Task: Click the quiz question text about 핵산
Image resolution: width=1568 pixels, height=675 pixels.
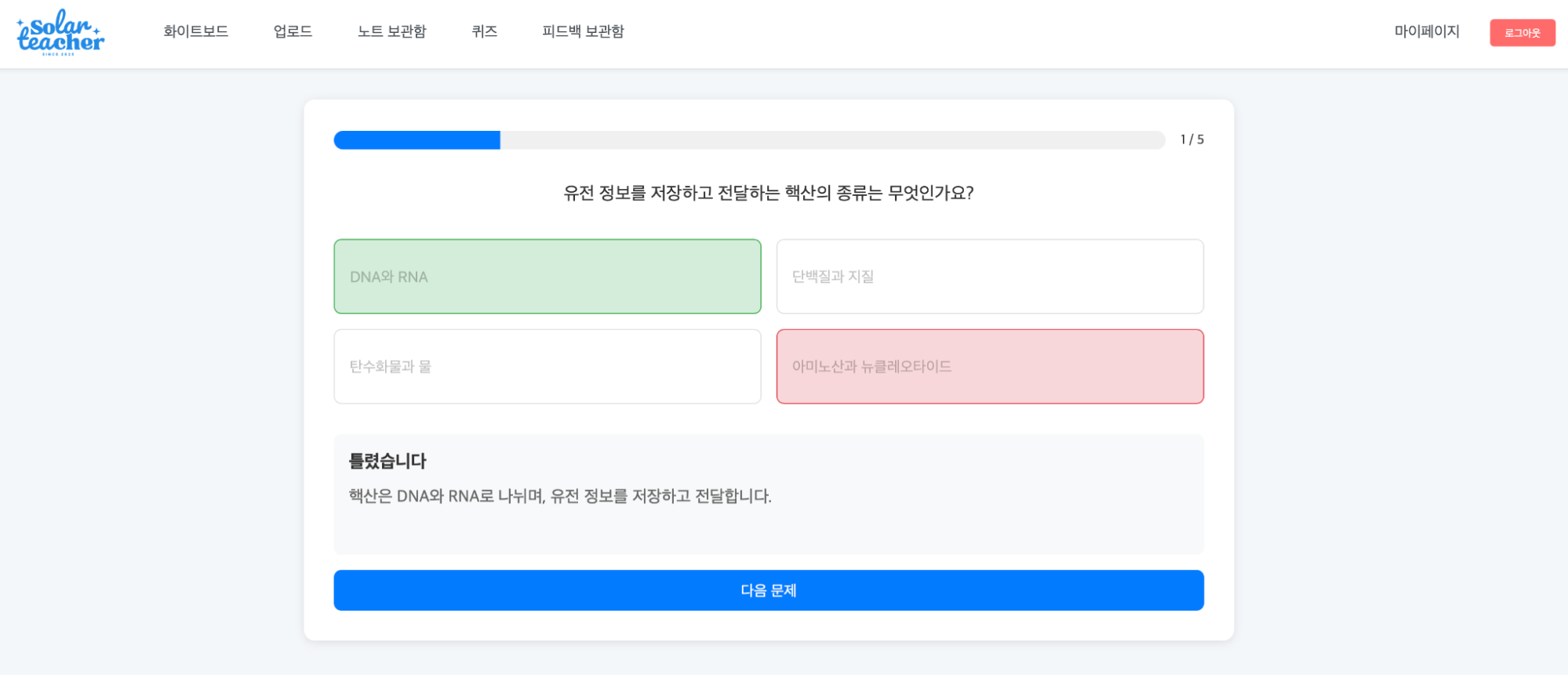Action: [x=768, y=193]
